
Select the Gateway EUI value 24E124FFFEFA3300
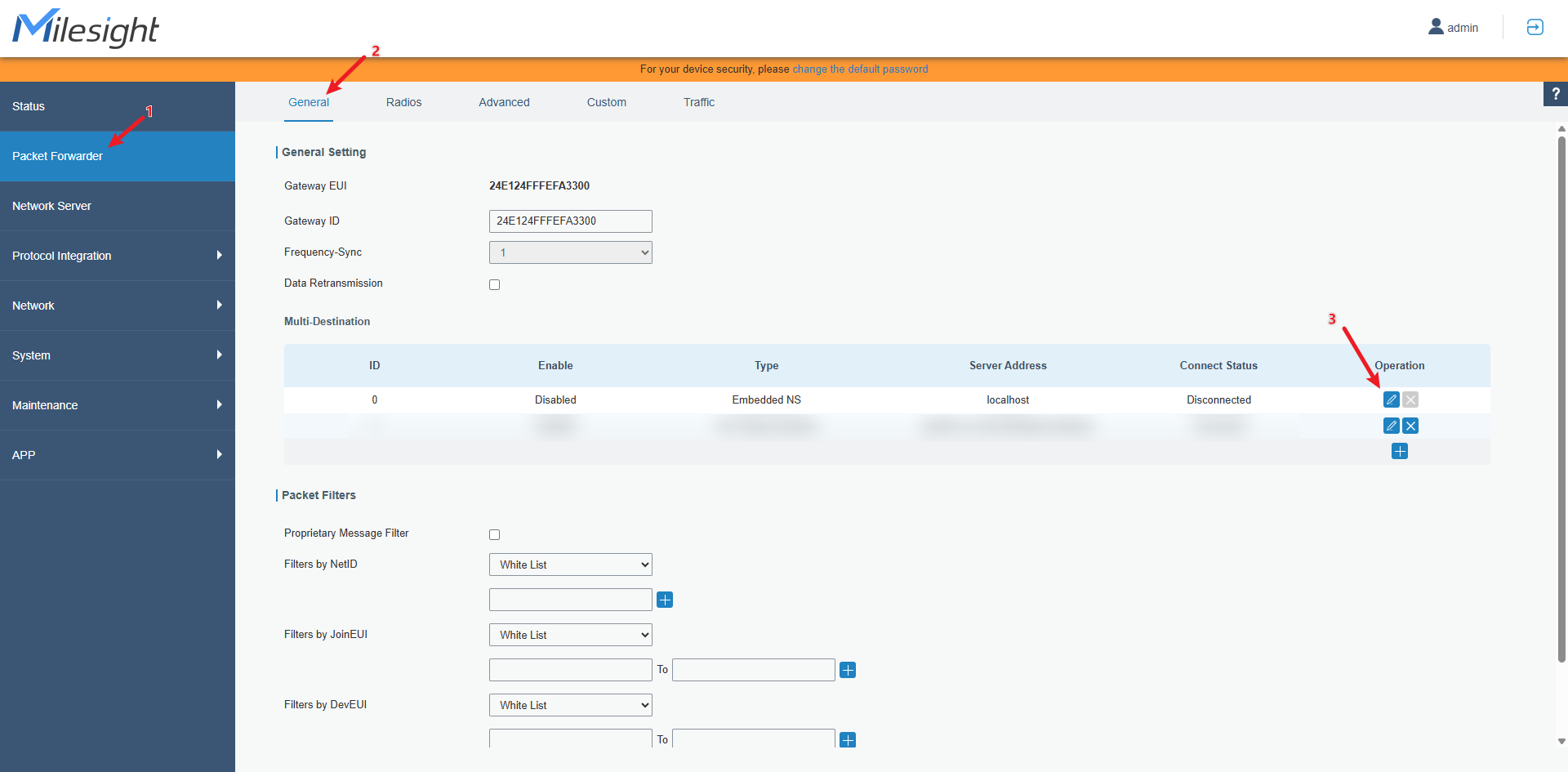tap(539, 185)
